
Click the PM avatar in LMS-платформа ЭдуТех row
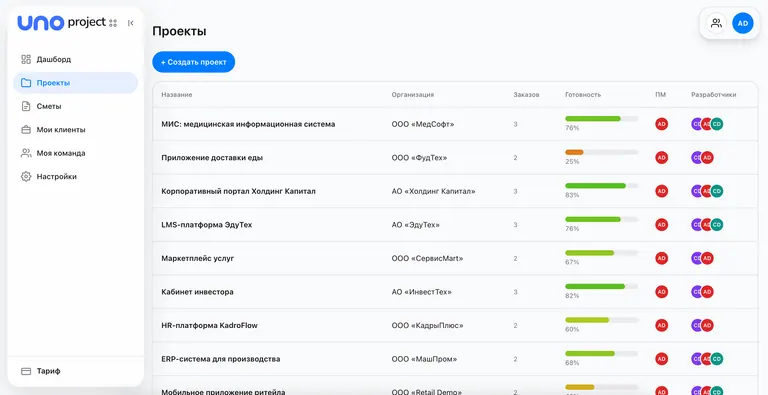click(662, 224)
